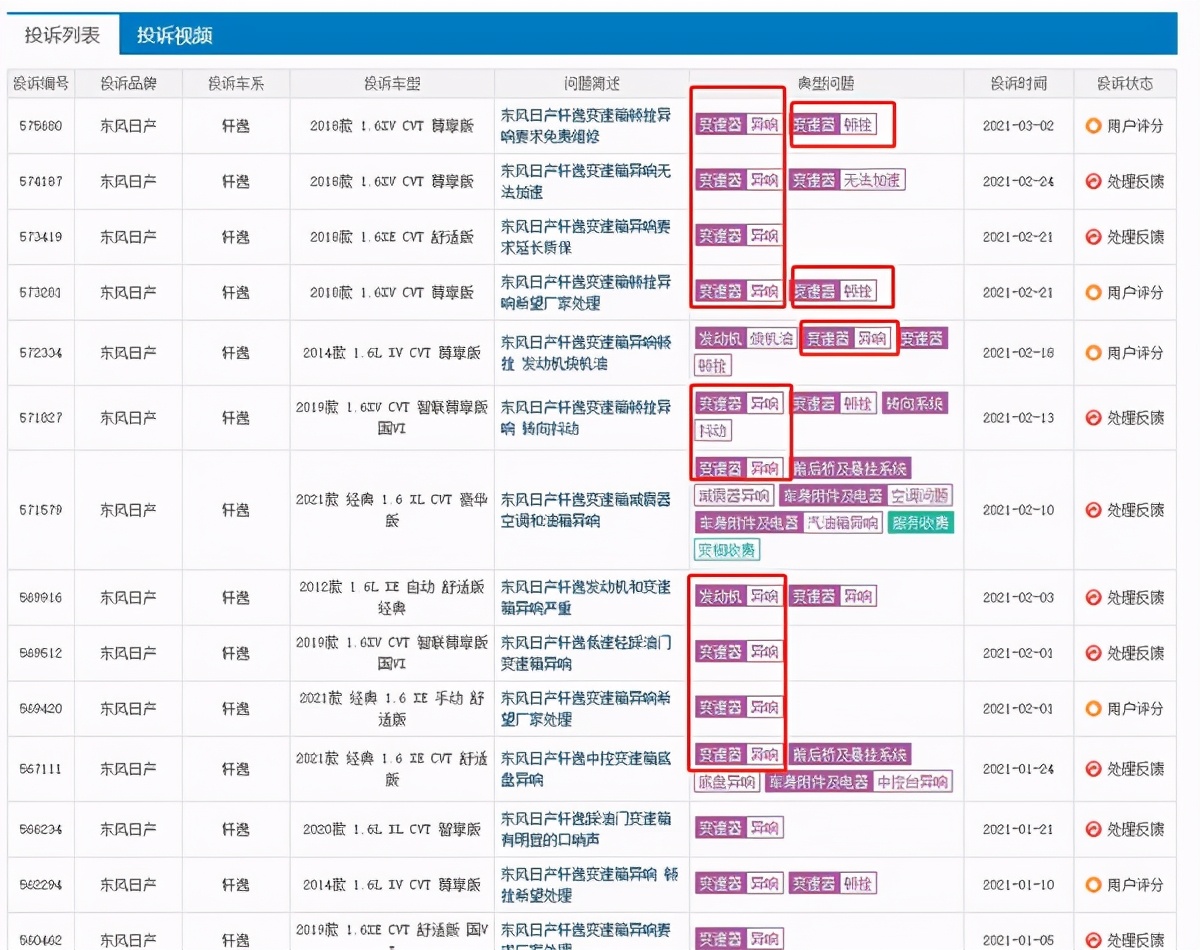This screenshot has width=1200, height=950.
Task: Click 发动机 异响 tag in 2021-02-03 row
Action: pyautogui.click(x=738, y=597)
